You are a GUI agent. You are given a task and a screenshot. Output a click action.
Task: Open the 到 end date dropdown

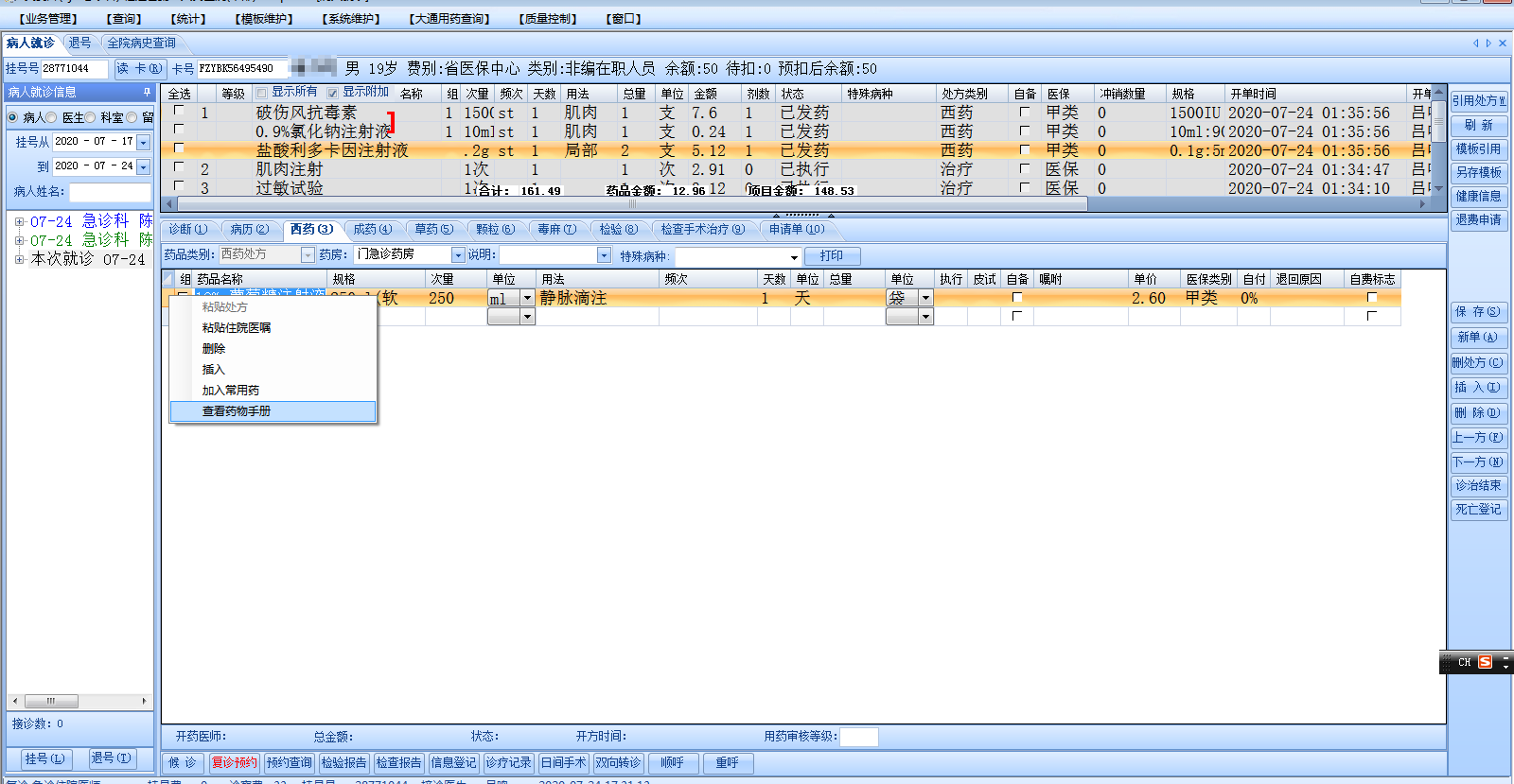tap(144, 167)
